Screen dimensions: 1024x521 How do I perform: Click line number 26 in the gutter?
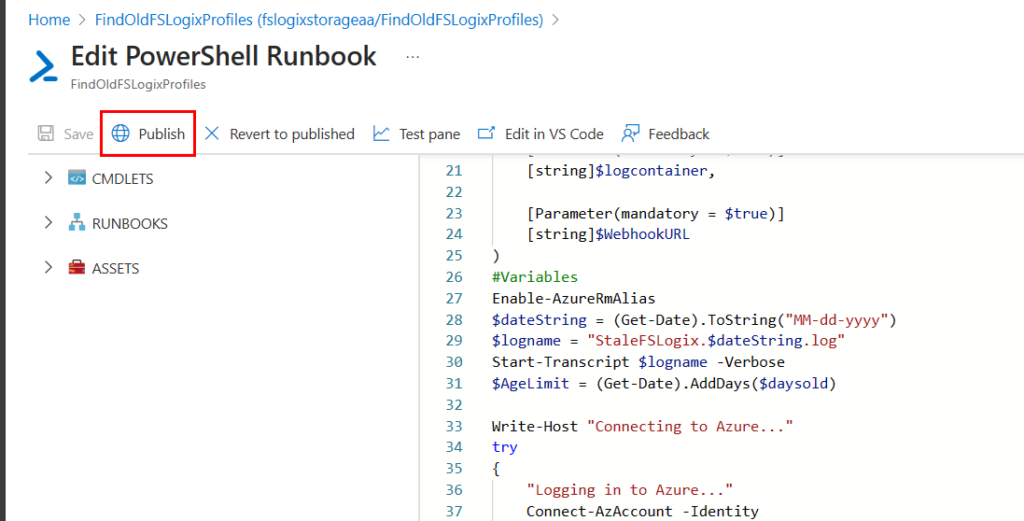(455, 277)
